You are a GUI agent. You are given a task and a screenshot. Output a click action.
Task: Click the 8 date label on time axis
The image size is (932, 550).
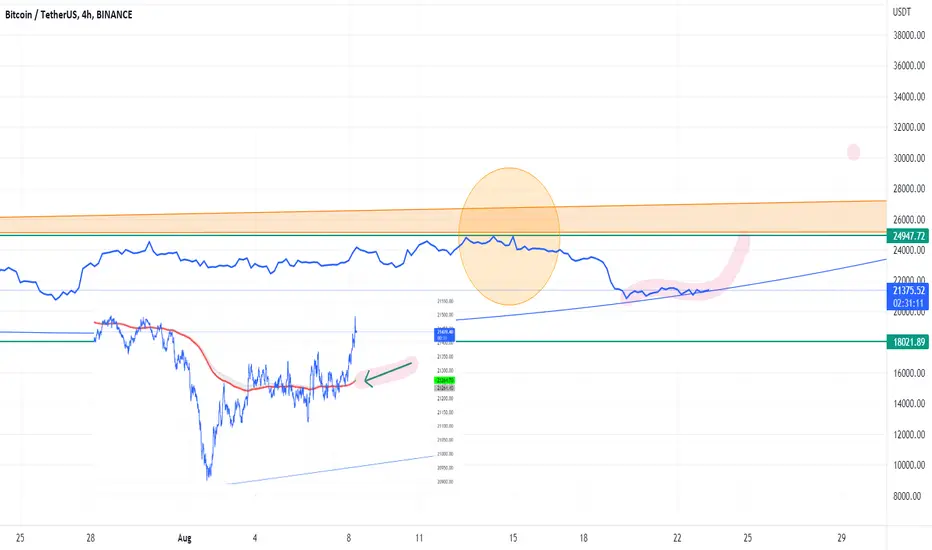[349, 538]
